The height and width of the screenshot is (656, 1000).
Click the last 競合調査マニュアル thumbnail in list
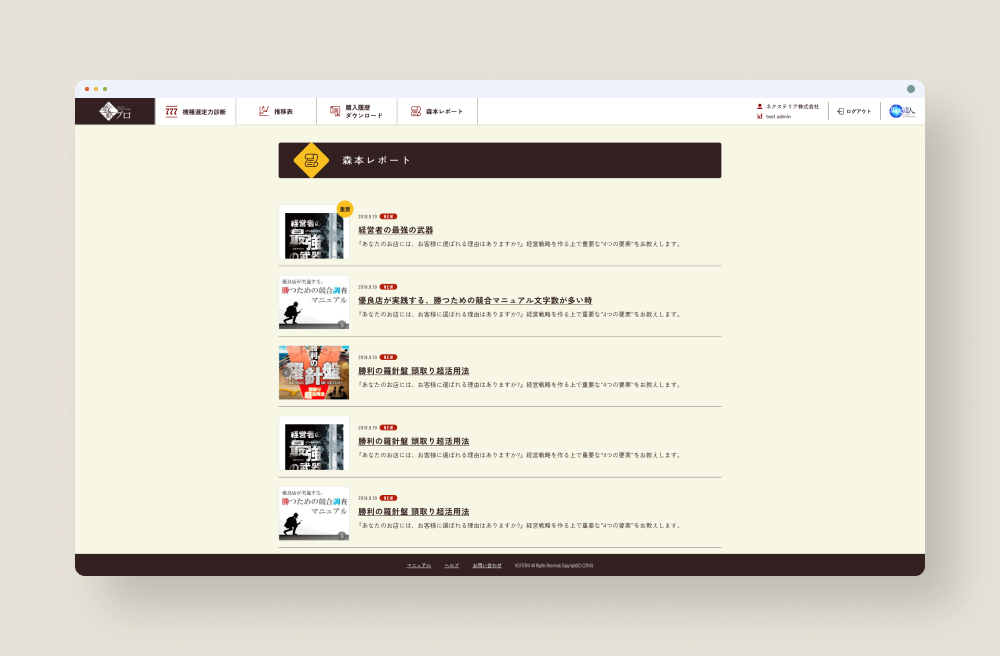(314, 514)
